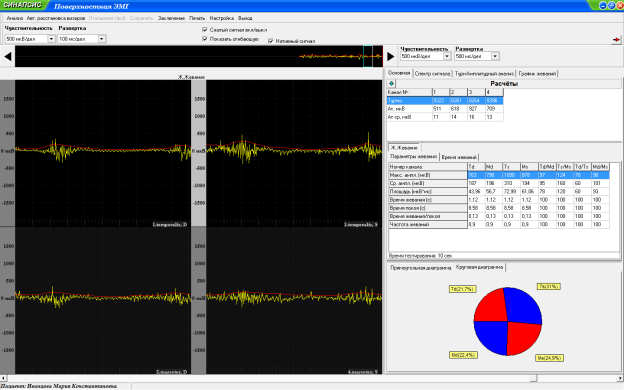Click the scroll left arrow at the bottom
The height and width of the screenshot is (390, 624).
pyautogui.click(x=3, y=378)
